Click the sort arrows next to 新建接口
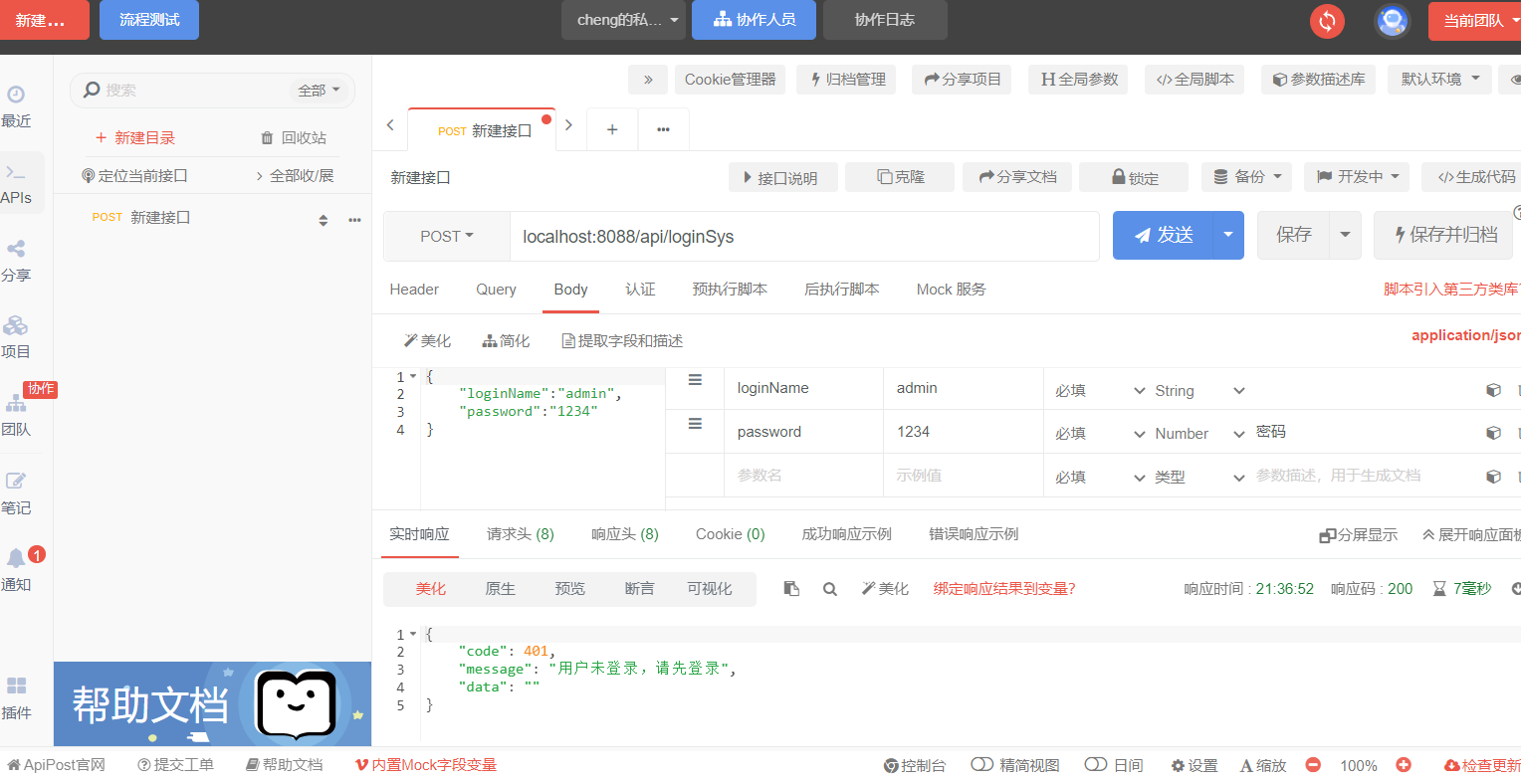 pos(323,220)
